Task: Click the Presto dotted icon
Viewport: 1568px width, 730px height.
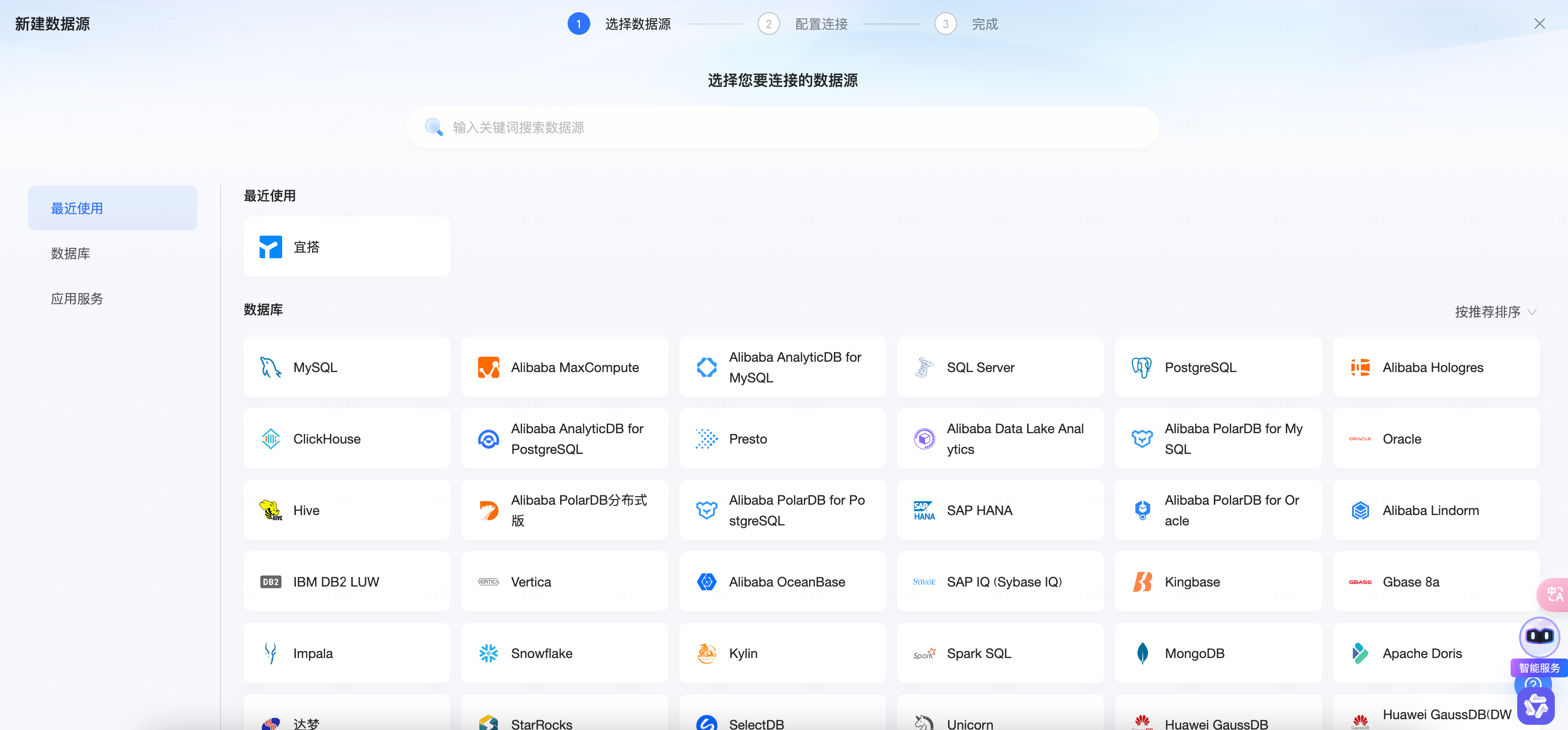Action: 706,438
